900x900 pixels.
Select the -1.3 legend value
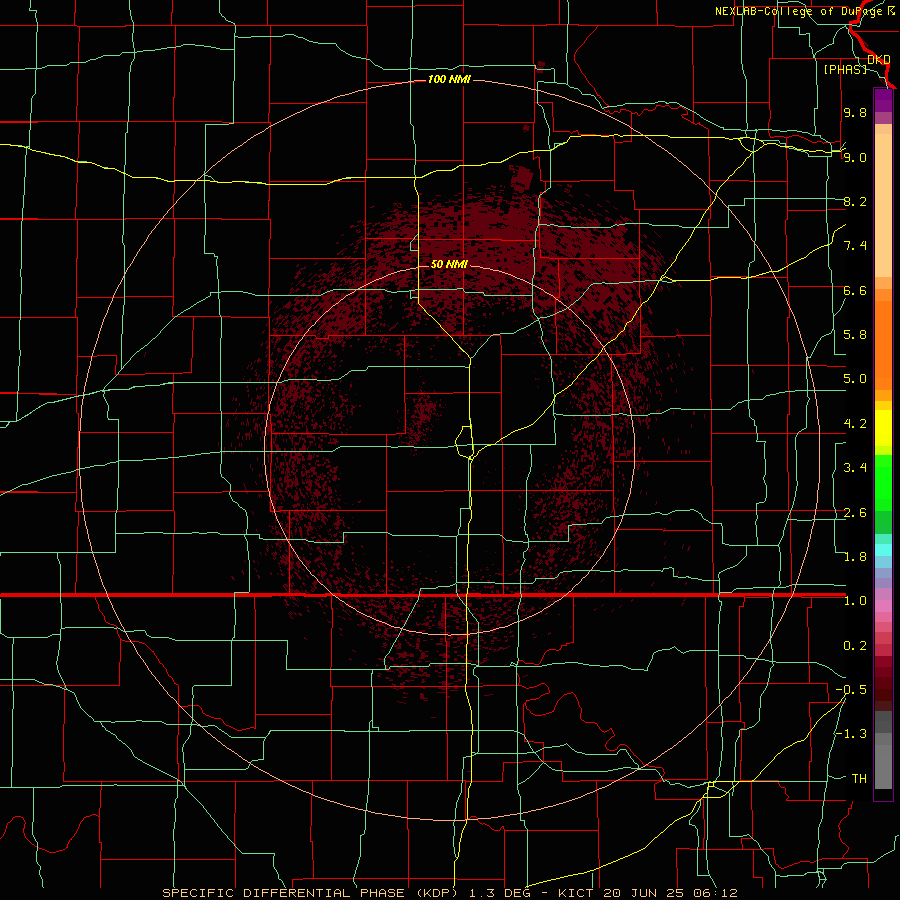pos(851,734)
